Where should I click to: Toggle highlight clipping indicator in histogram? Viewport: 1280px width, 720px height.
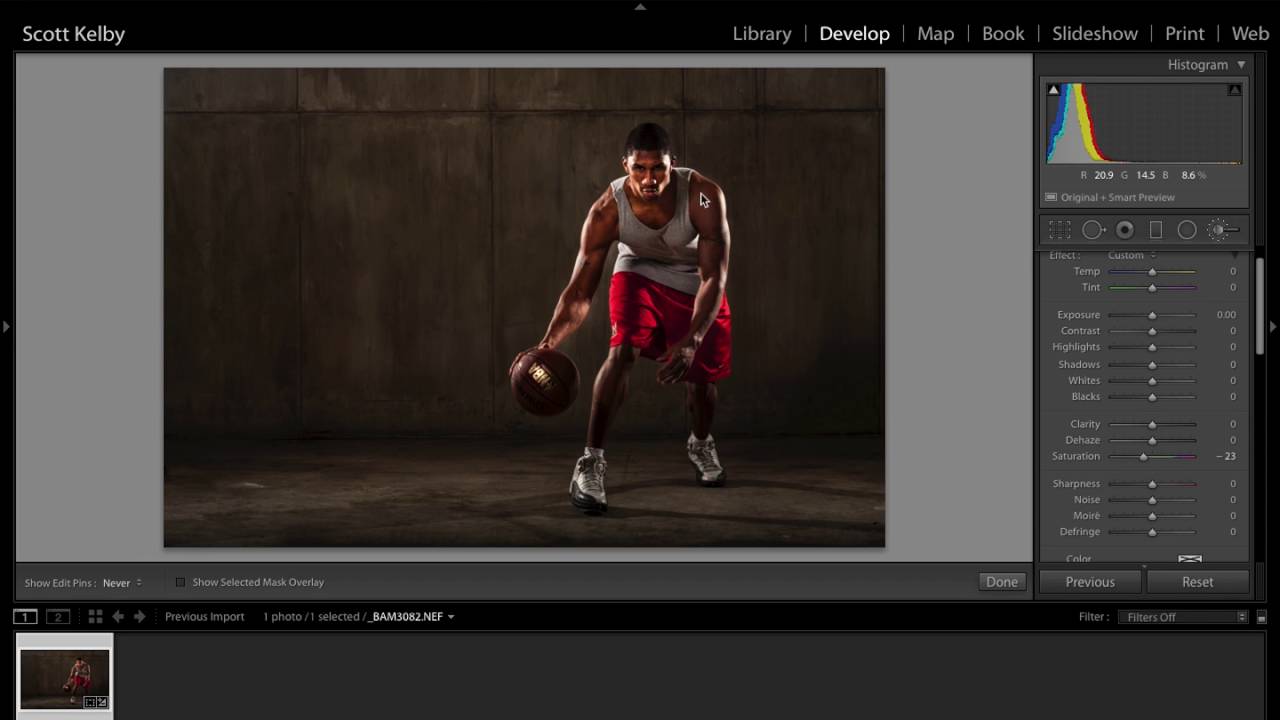1235,90
